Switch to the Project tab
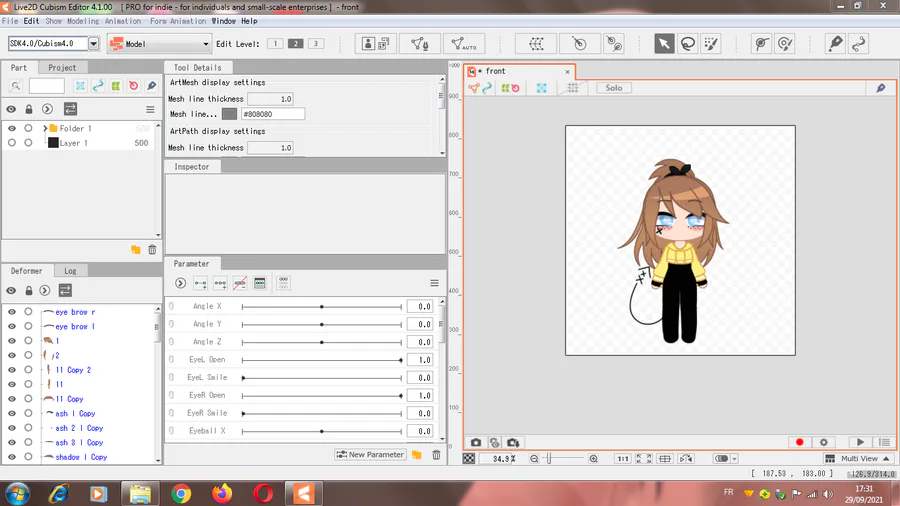 (x=62, y=67)
